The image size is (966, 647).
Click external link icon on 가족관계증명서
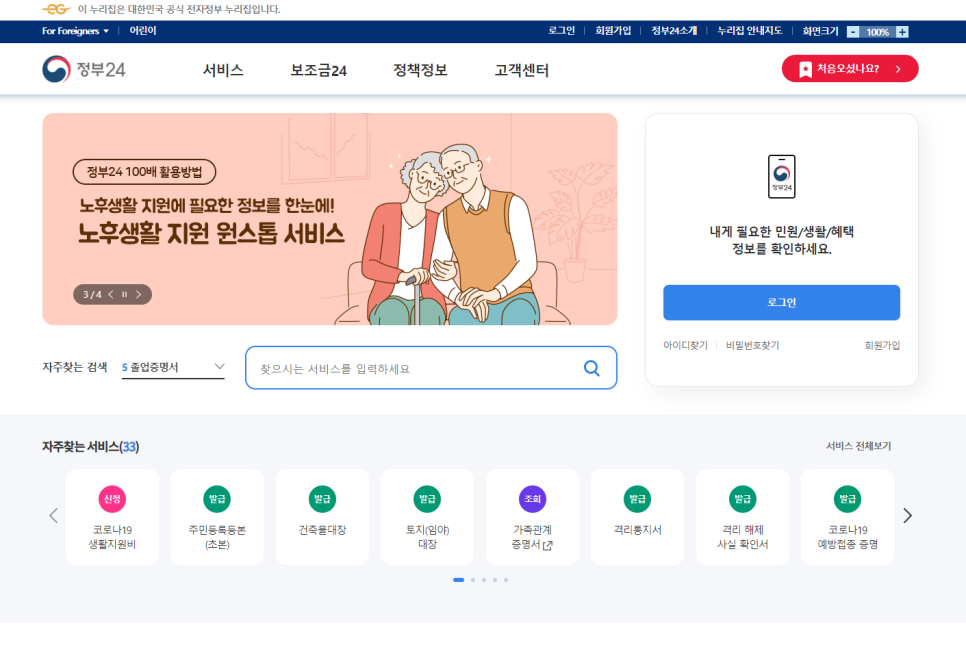click(x=548, y=545)
